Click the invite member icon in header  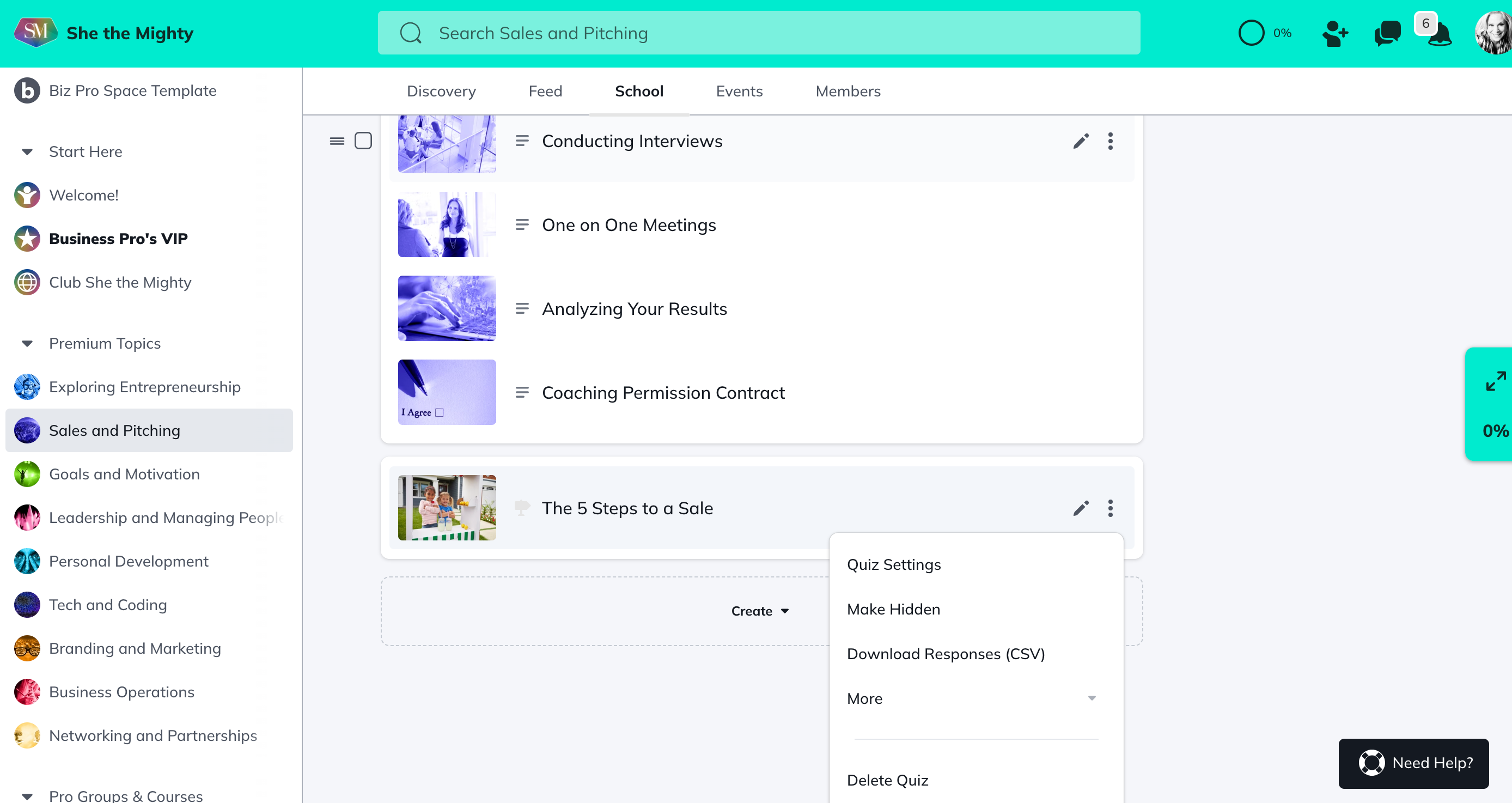click(x=1335, y=33)
